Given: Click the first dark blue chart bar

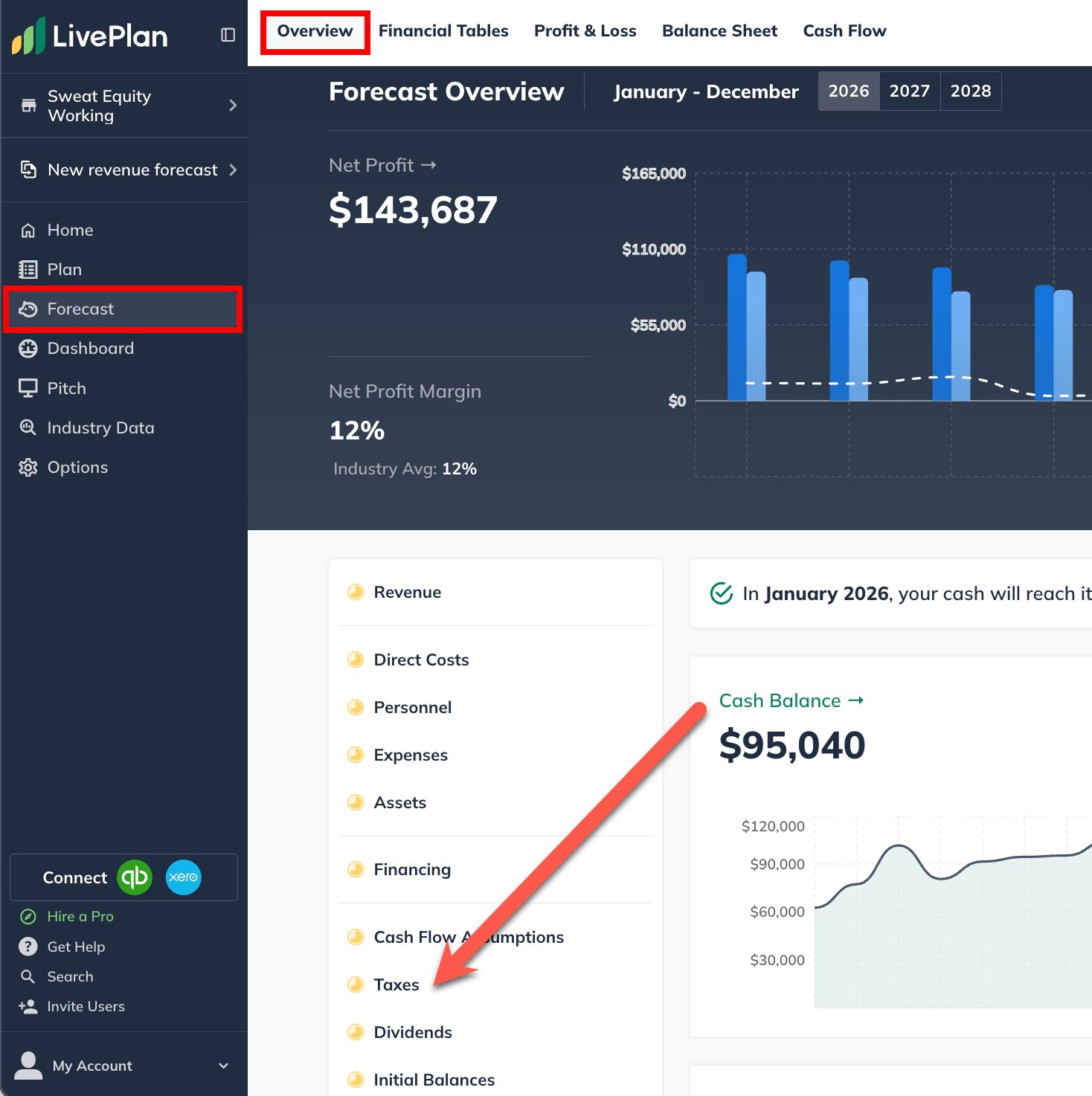Looking at the screenshot, I should (736, 327).
